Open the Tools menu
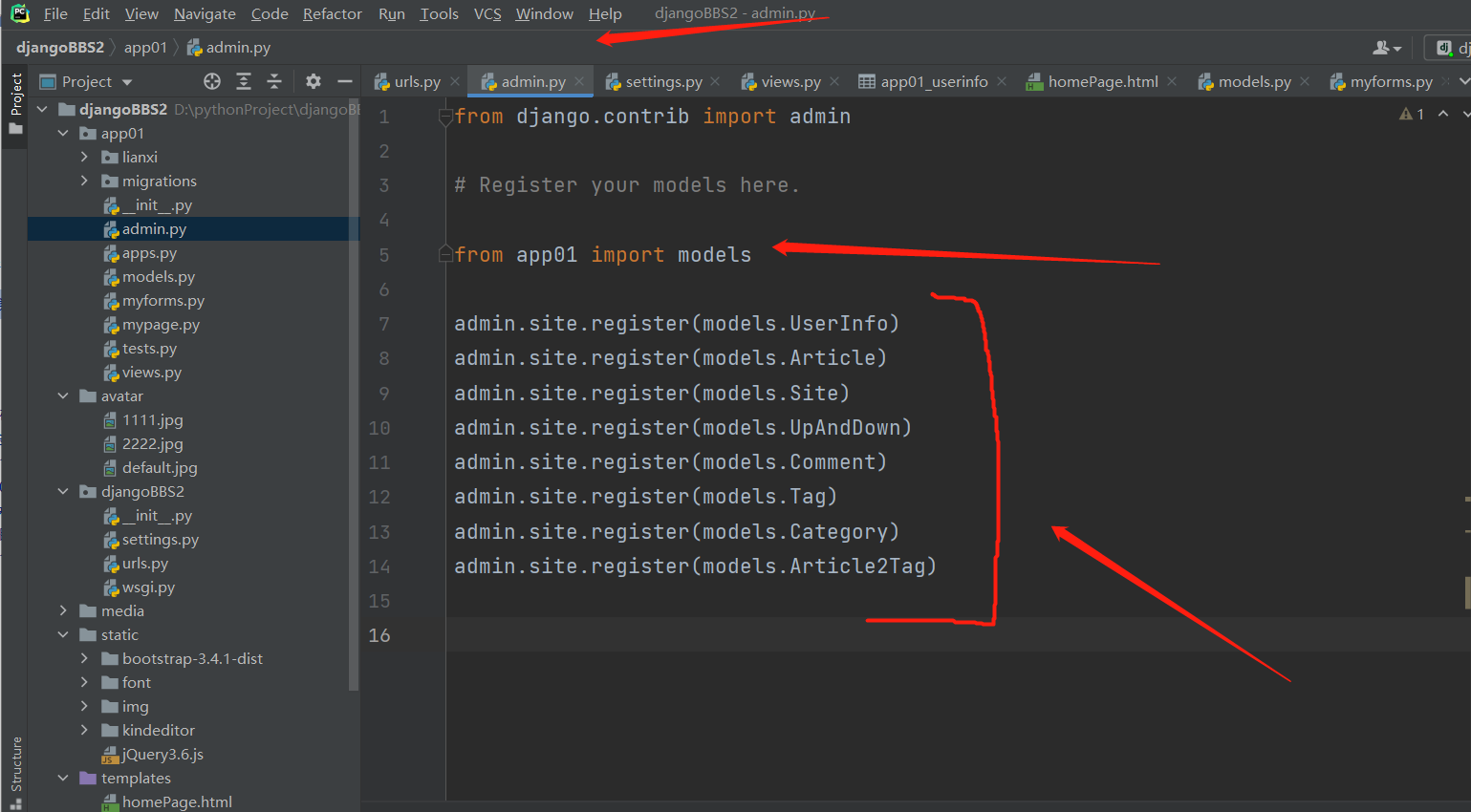The height and width of the screenshot is (812, 1471). [439, 13]
